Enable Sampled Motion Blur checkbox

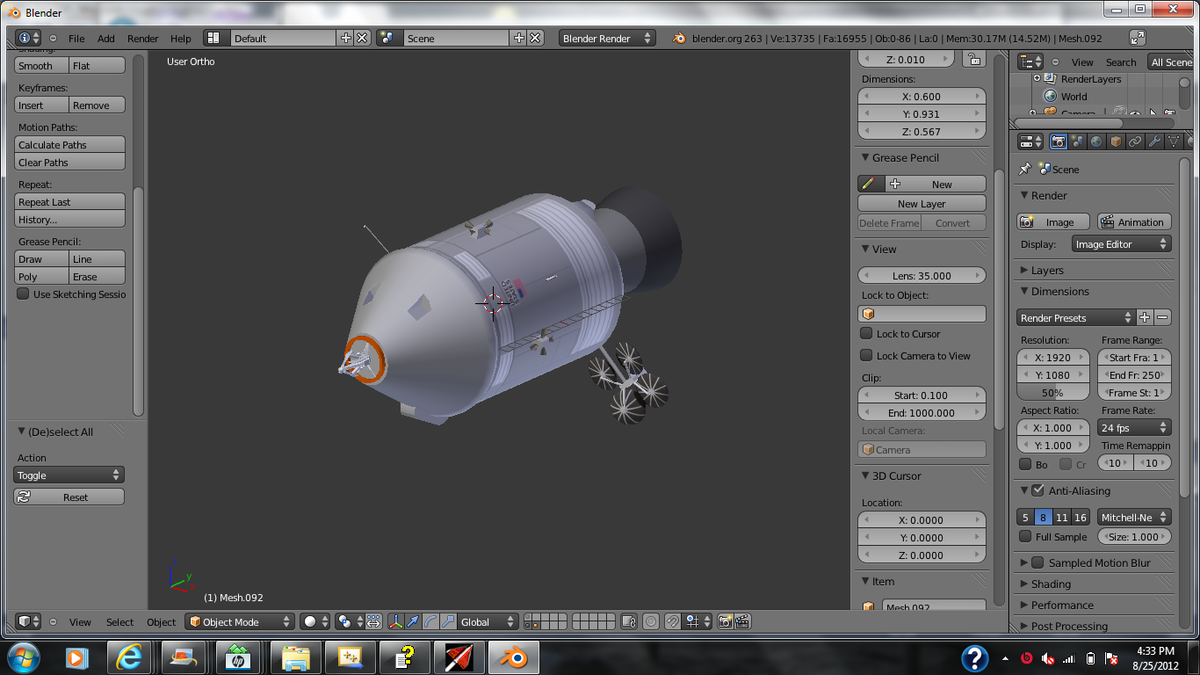(1038, 562)
